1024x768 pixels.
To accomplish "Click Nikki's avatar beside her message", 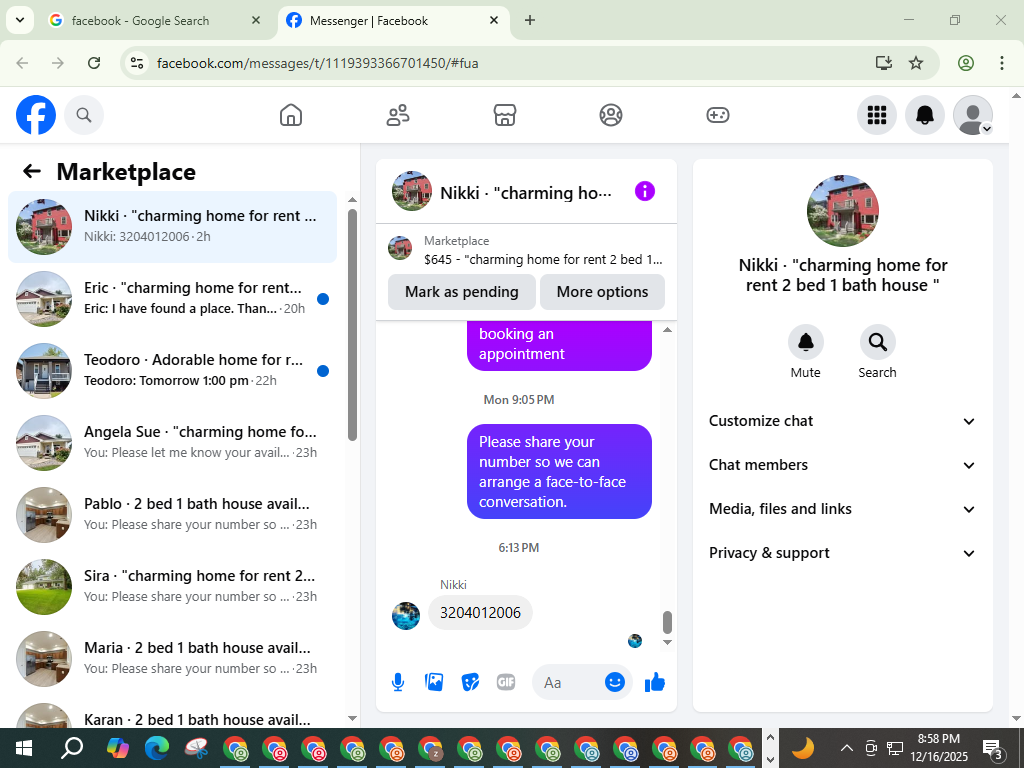I will 406,616.
